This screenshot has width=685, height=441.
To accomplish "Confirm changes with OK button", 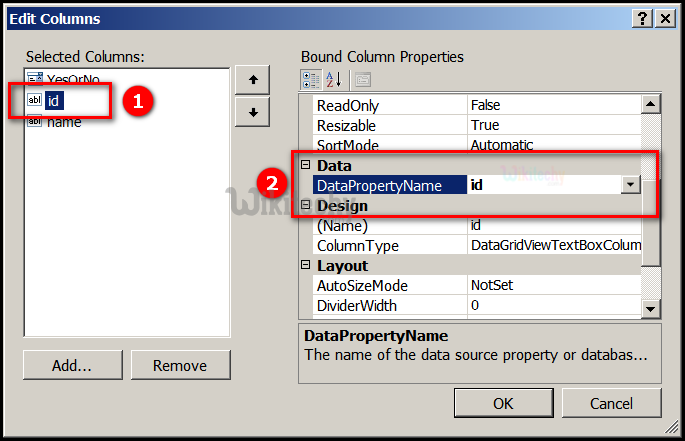I will pos(503,403).
